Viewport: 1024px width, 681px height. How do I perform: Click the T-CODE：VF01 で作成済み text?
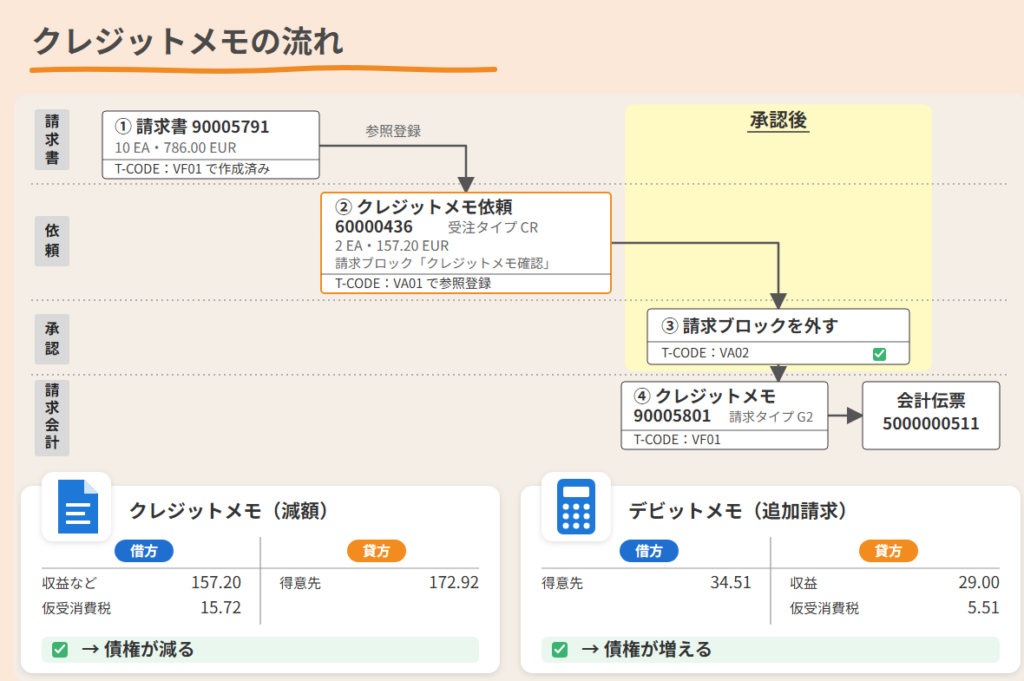pos(192,169)
